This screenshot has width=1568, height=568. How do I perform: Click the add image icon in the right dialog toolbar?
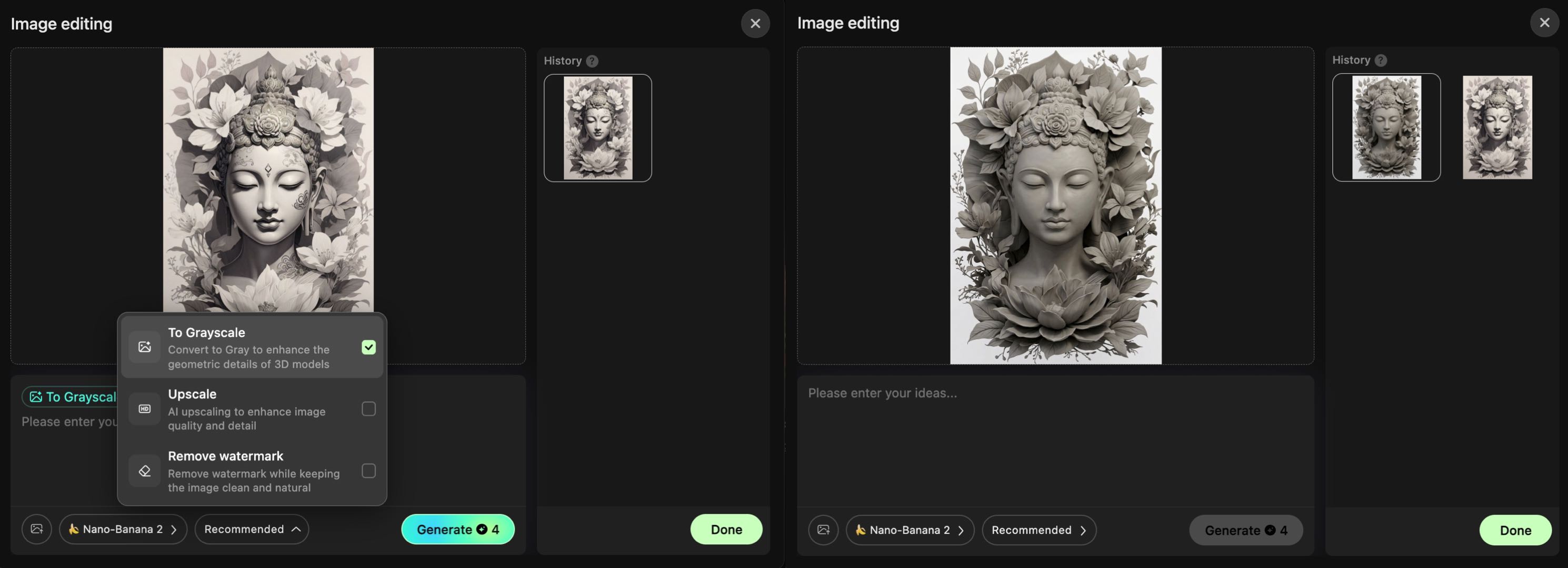823,530
